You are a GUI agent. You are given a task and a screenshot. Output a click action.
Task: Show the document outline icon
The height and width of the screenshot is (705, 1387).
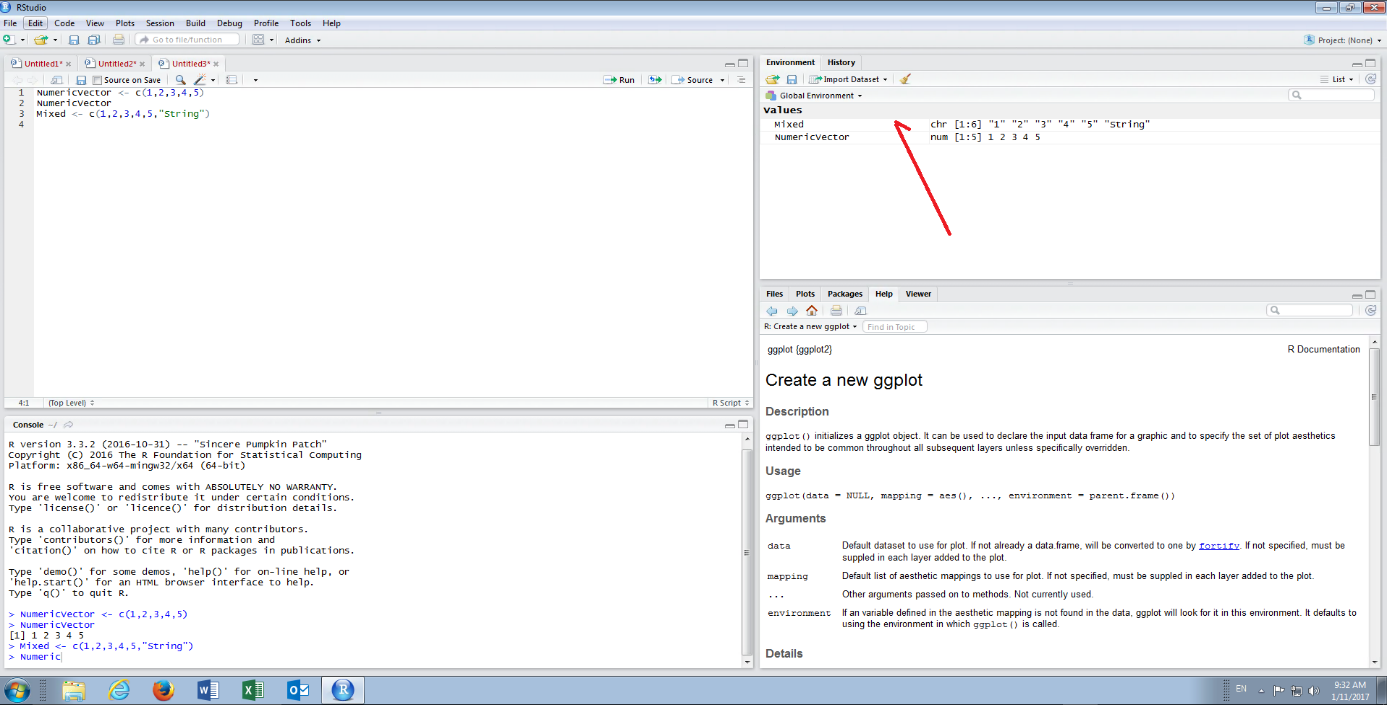tap(741, 80)
